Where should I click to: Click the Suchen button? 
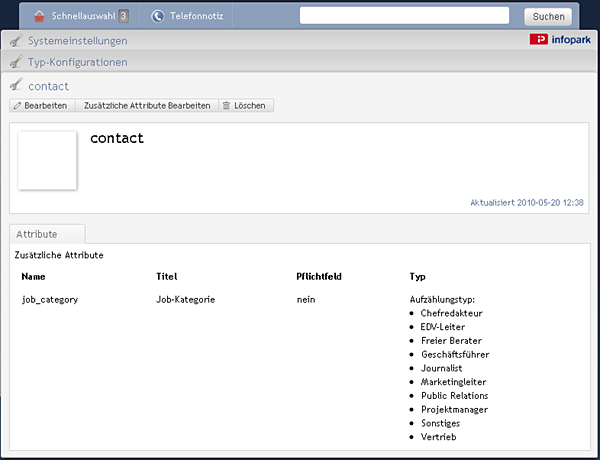pos(548,16)
